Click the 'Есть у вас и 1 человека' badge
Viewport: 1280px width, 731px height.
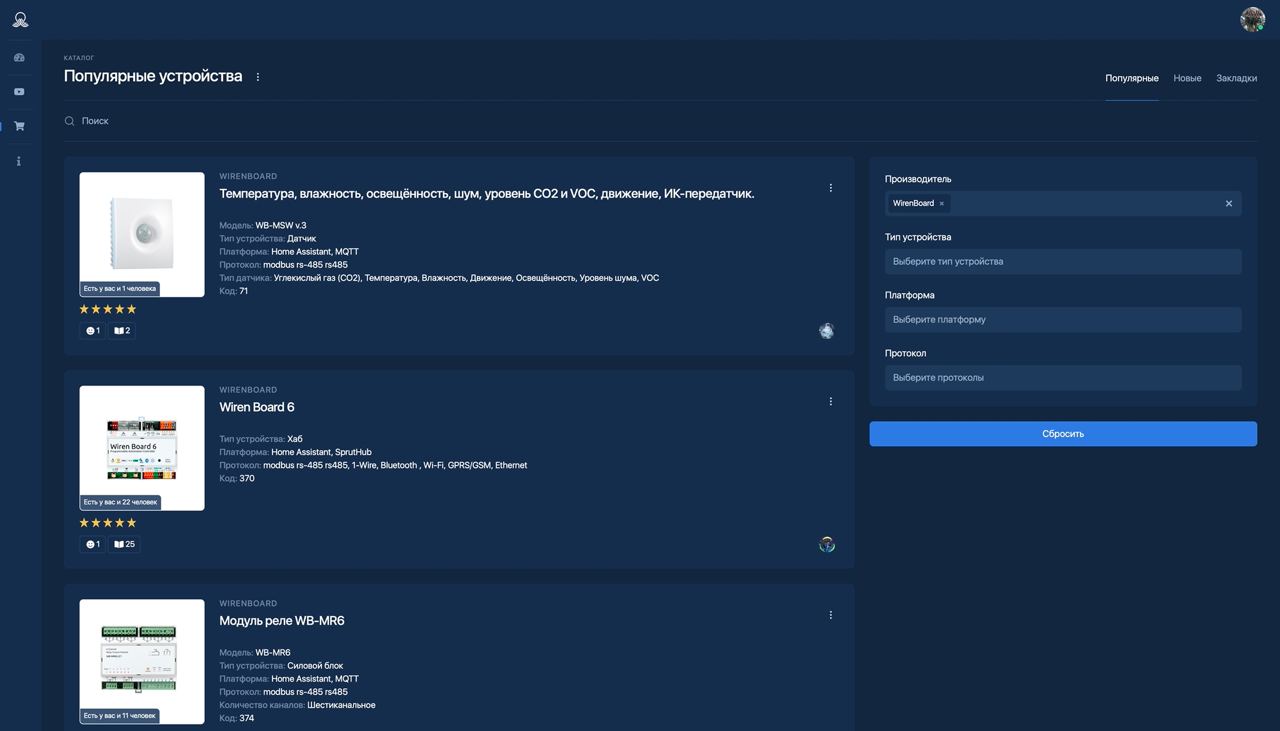[120, 289]
